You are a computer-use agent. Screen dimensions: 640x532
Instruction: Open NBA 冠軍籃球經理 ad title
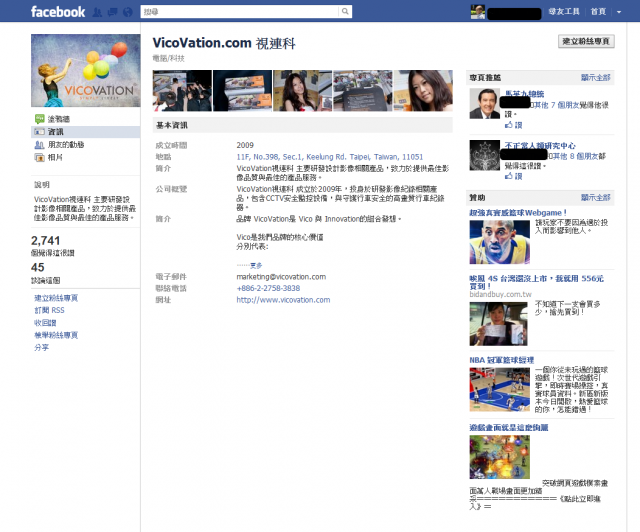point(502,360)
